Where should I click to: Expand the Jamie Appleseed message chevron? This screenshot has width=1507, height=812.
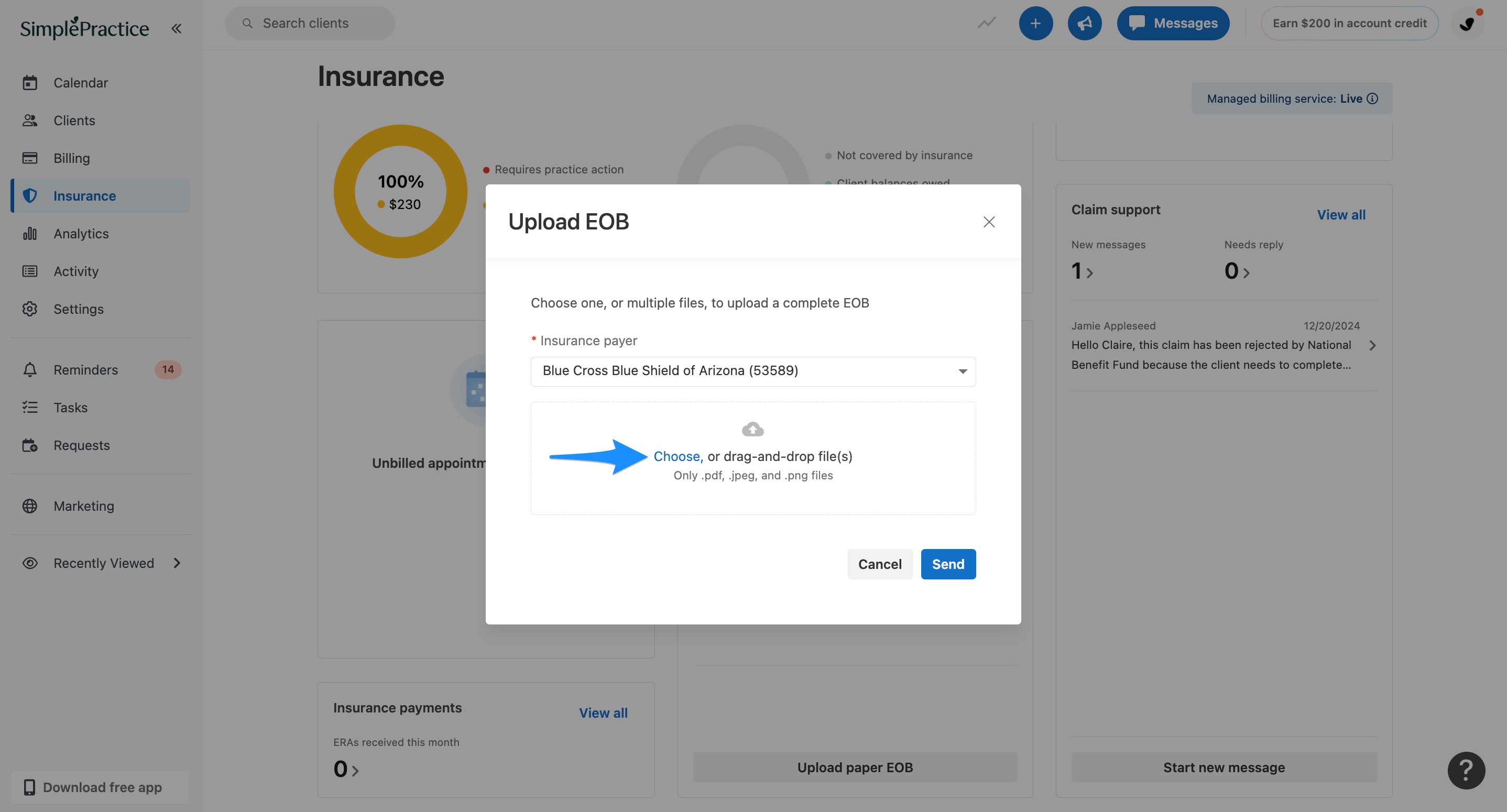click(x=1372, y=345)
